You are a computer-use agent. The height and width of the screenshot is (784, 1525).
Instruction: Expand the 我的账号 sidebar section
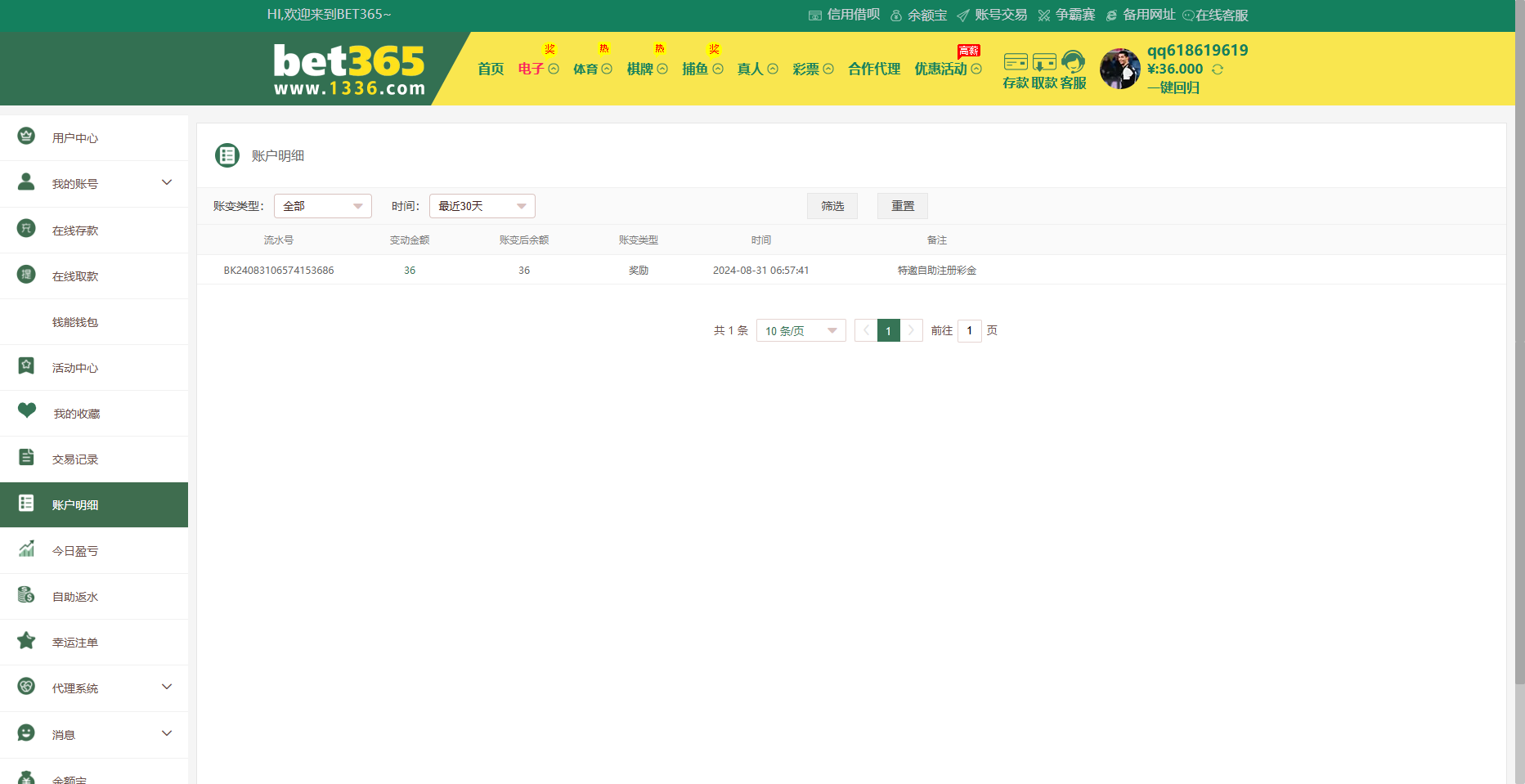[x=167, y=183]
